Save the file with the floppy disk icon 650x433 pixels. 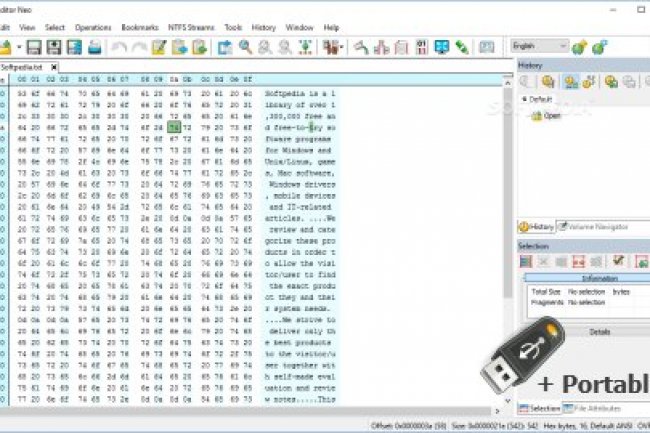[x=34, y=47]
